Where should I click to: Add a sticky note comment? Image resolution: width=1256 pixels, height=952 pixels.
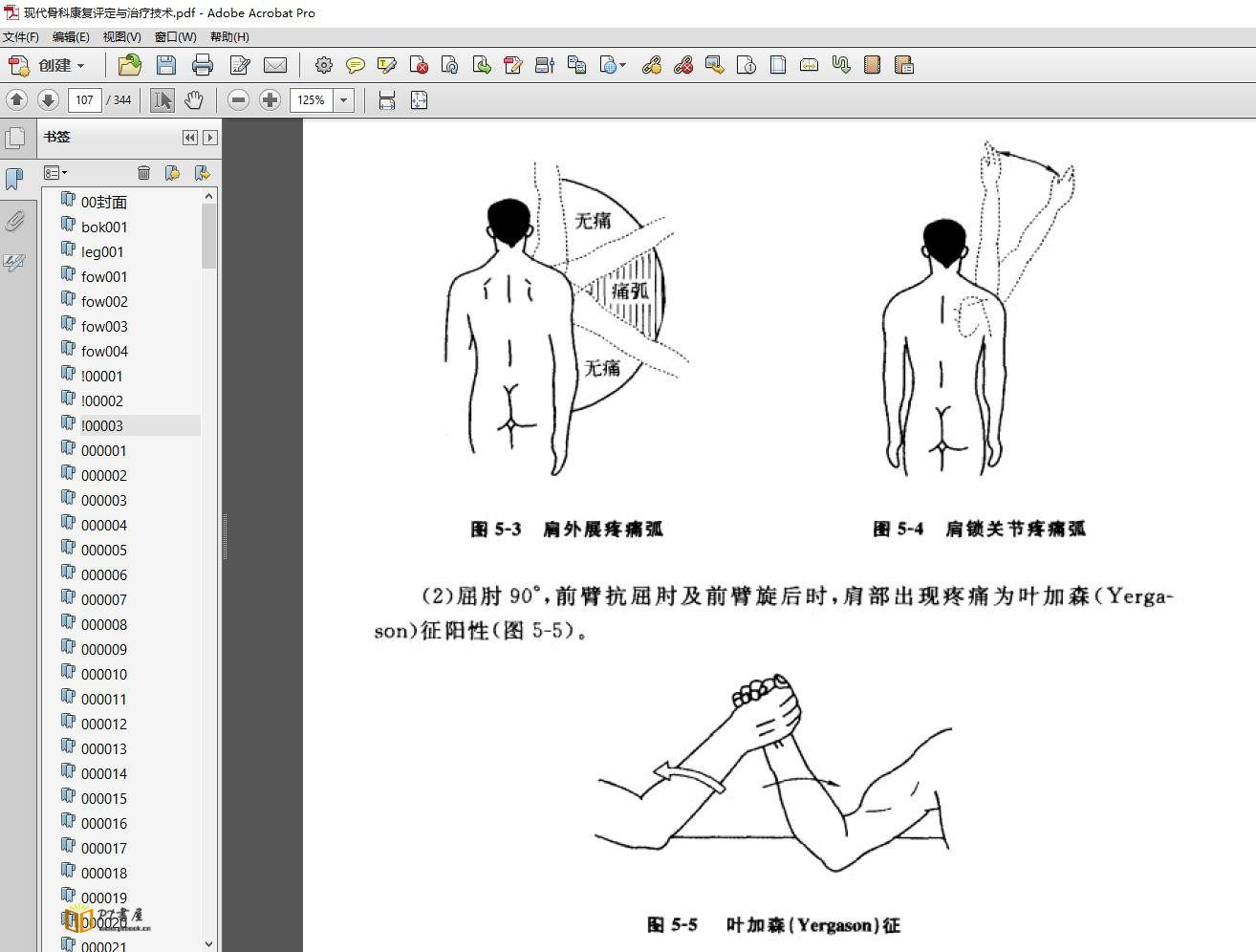tap(356, 65)
